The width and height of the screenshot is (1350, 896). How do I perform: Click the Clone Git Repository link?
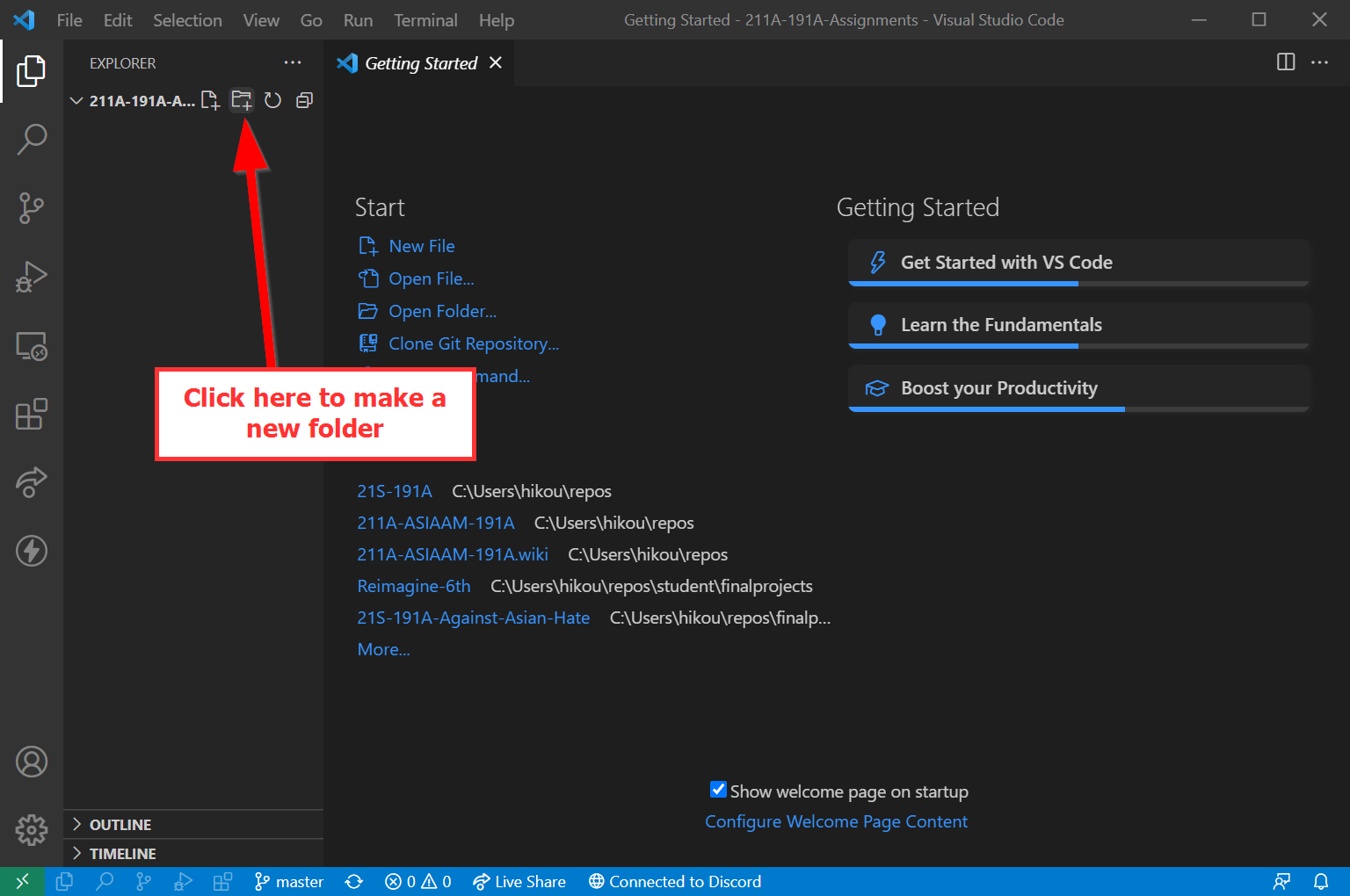point(473,343)
